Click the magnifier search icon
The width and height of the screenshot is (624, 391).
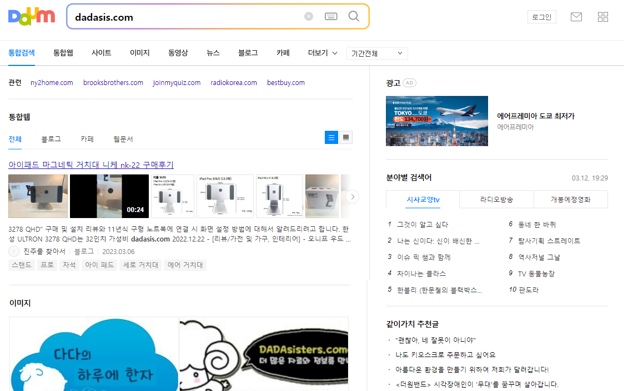click(353, 16)
